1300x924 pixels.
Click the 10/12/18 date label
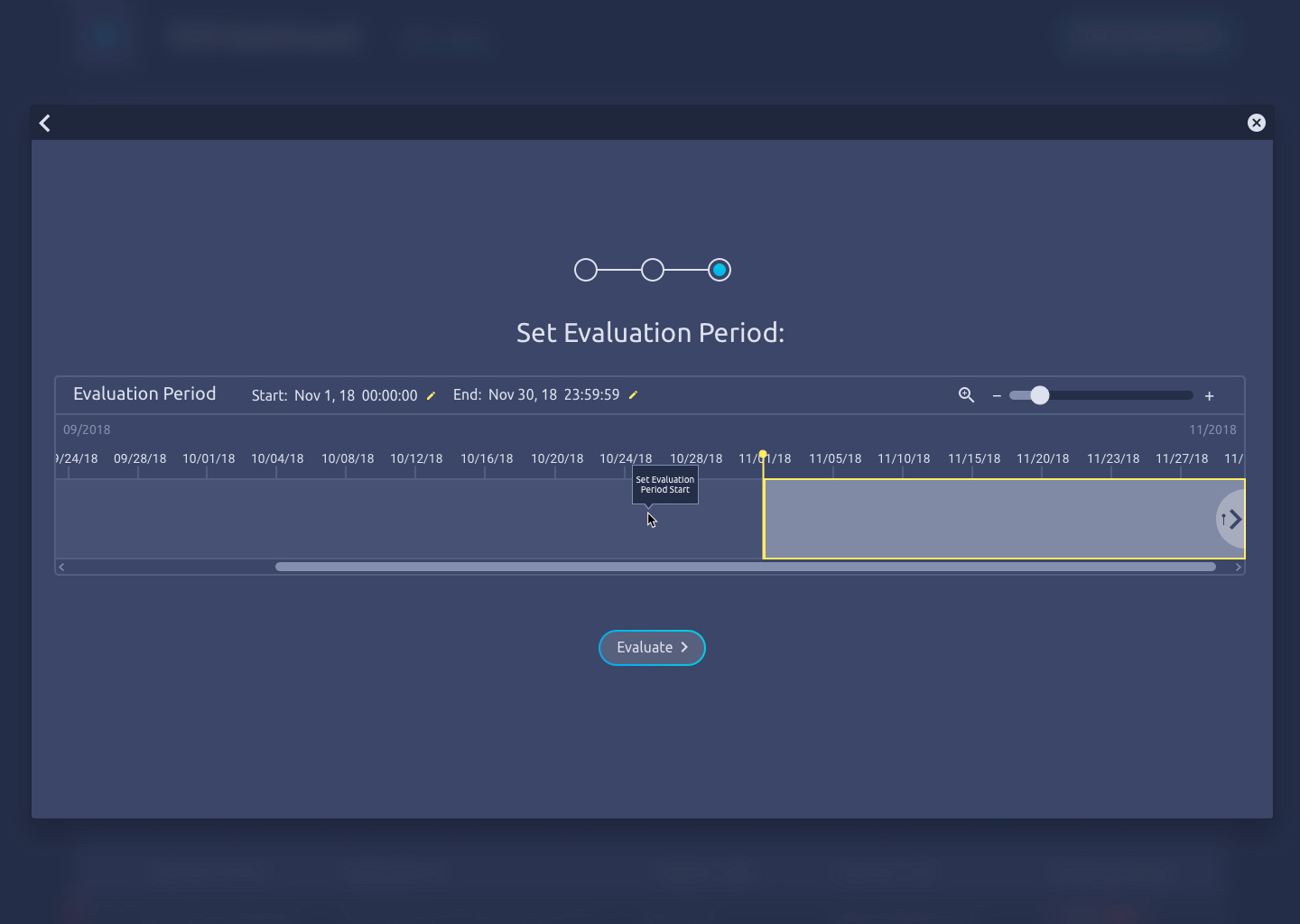point(416,458)
